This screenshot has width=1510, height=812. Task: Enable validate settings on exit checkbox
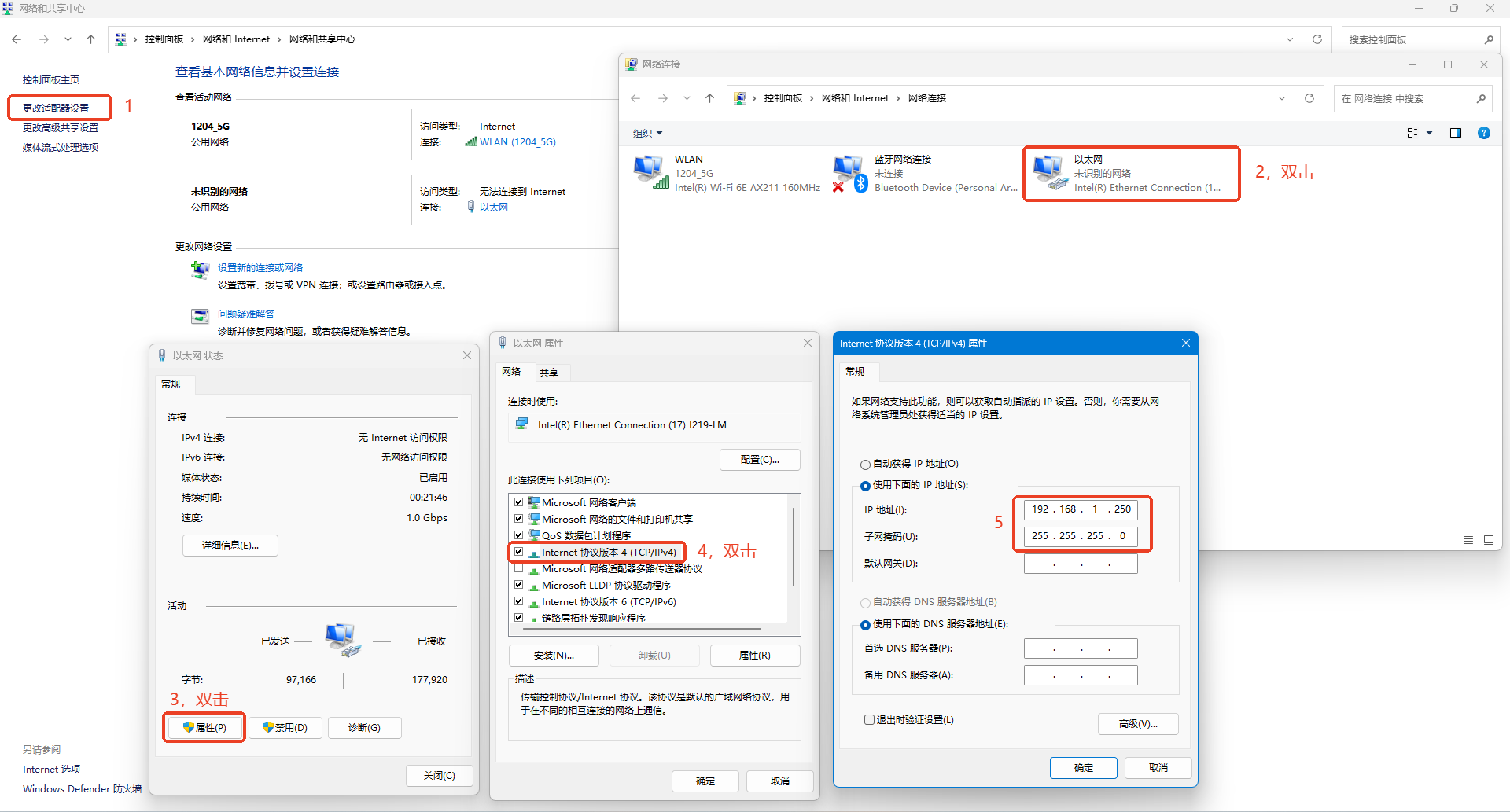[x=869, y=720]
